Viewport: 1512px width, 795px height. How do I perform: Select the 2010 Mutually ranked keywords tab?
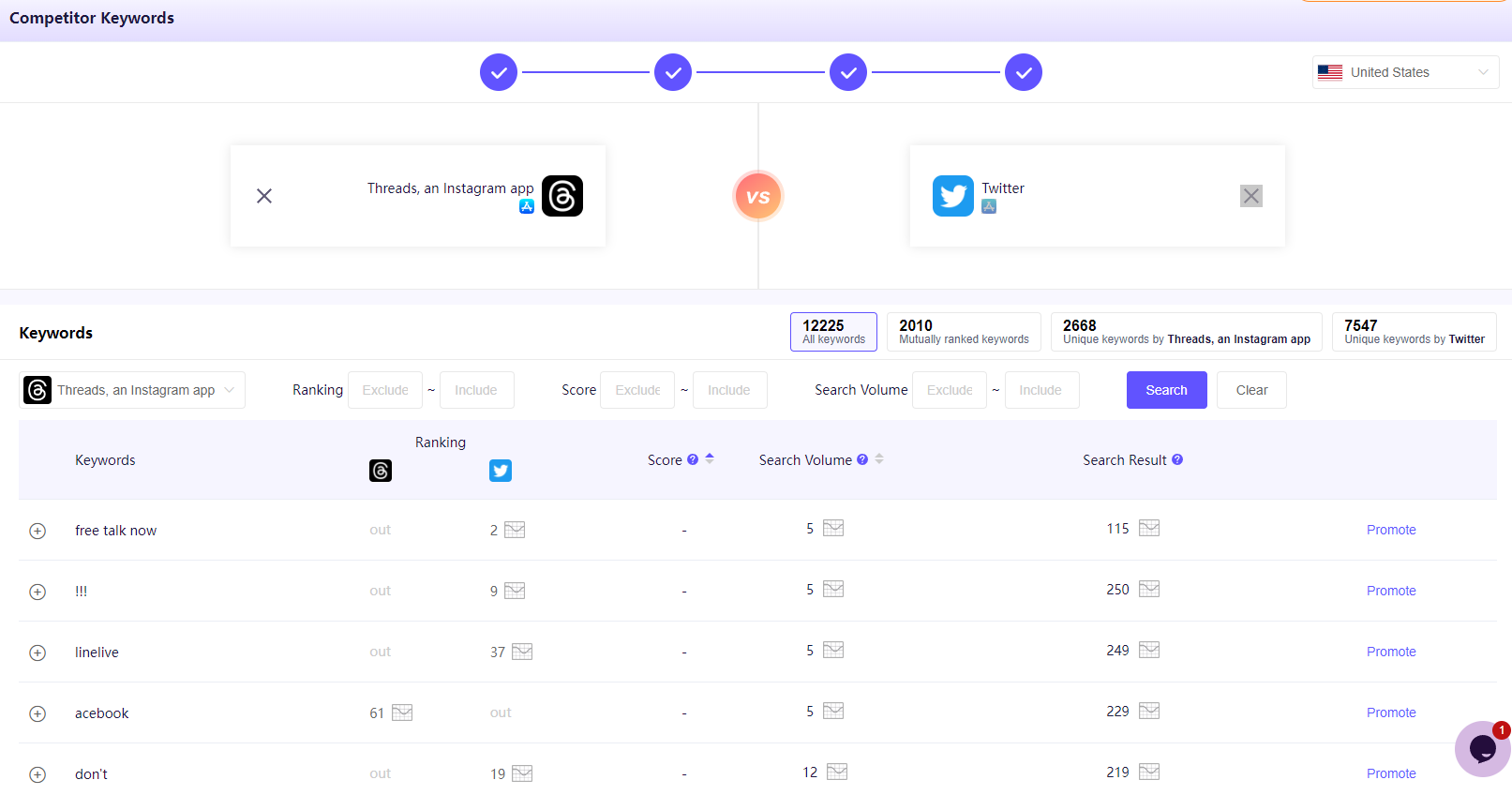click(964, 332)
